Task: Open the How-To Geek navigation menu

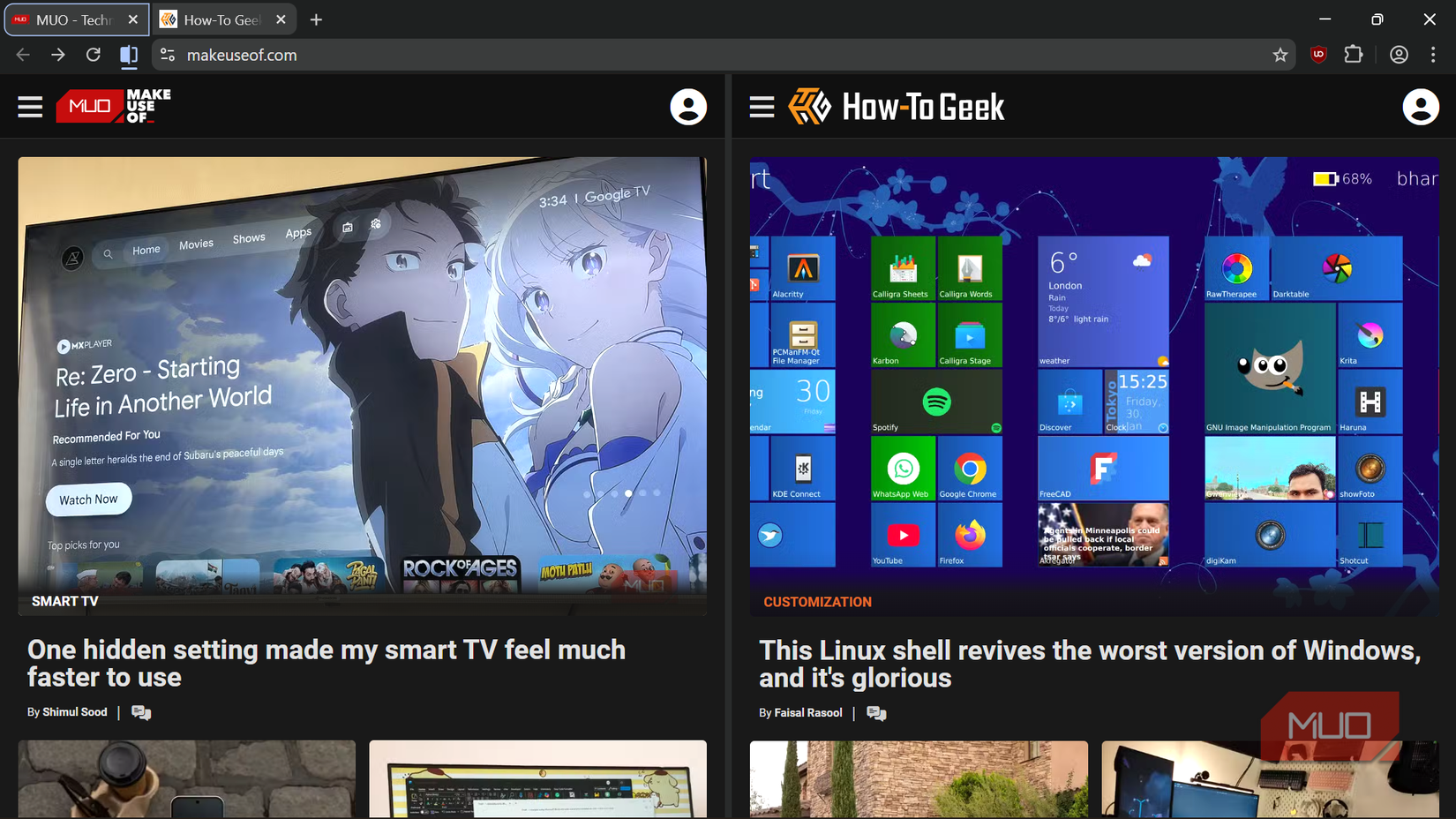Action: [x=761, y=106]
